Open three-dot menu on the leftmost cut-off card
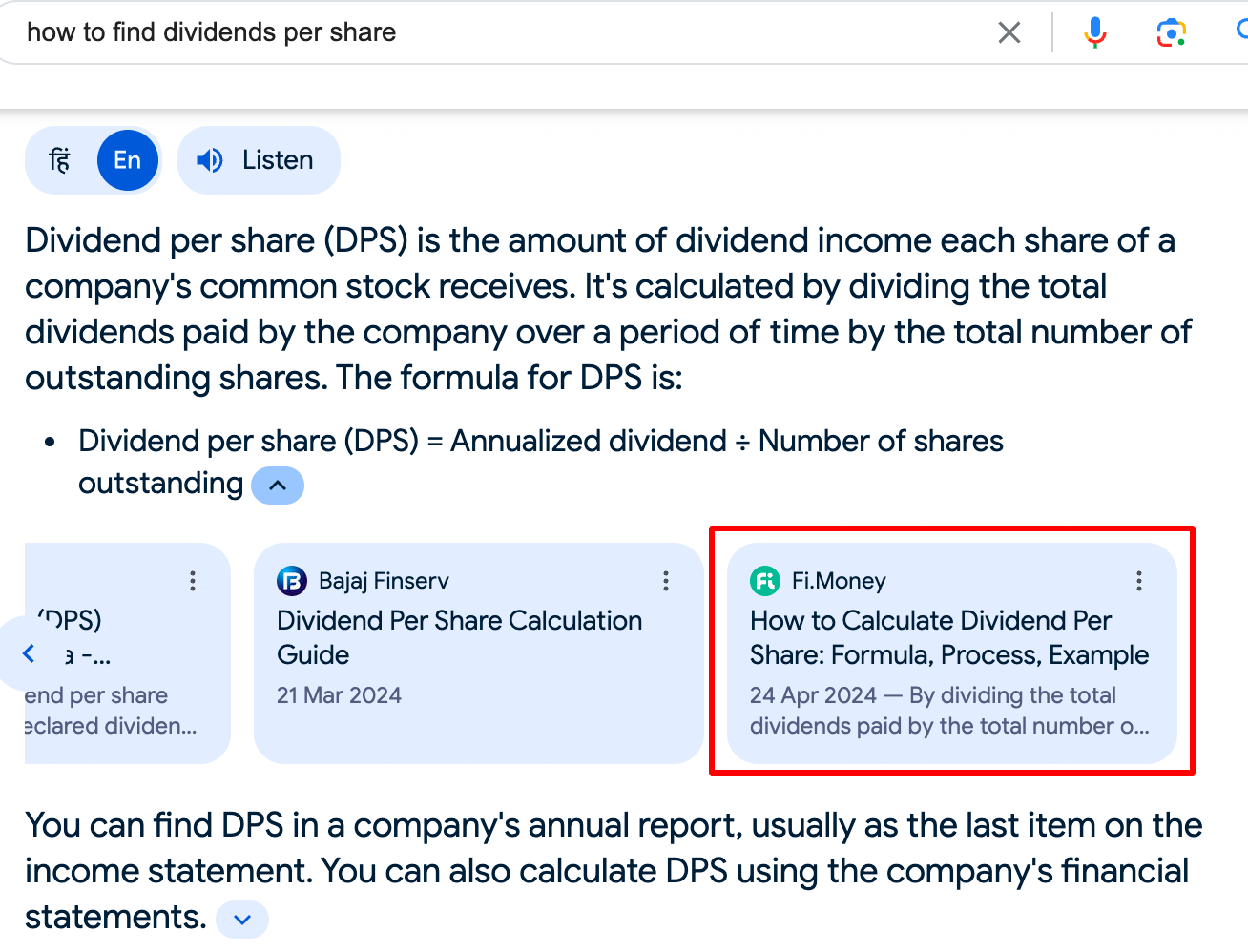1248x952 pixels. [193, 581]
